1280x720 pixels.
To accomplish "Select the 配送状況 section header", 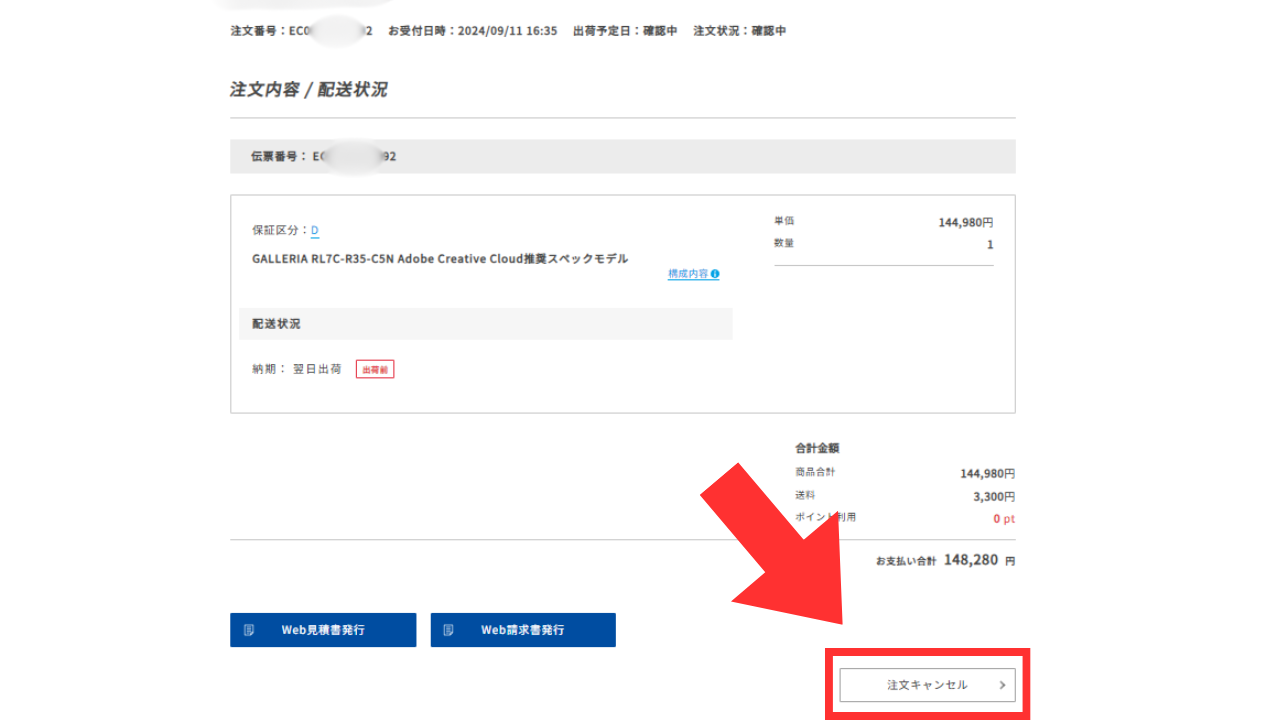I will pos(485,324).
